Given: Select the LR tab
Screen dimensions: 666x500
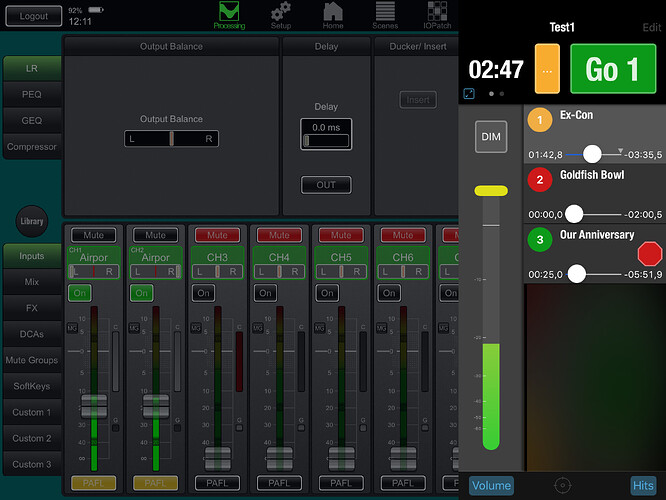Looking at the screenshot, I should pyautogui.click(x=32, y=68).
